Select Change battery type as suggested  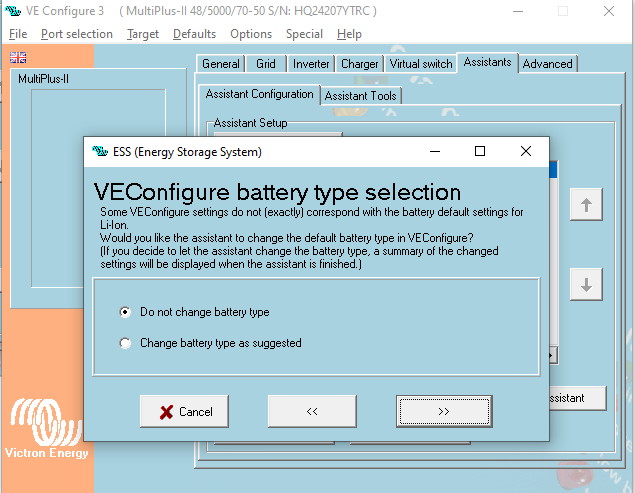pyautogui.click(x=125, y=343)
